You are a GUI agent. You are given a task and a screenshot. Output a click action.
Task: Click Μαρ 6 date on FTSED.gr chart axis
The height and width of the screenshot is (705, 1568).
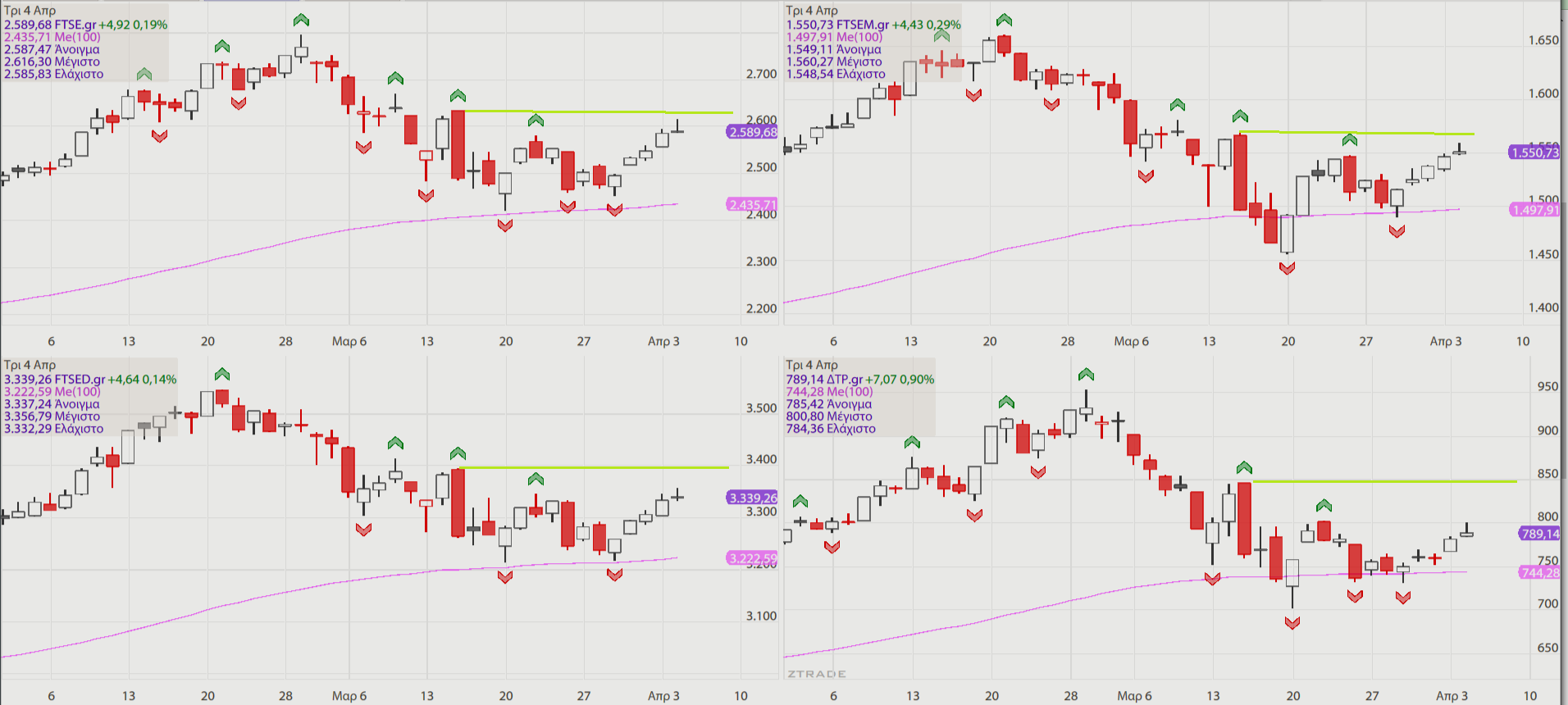(349, 696)
